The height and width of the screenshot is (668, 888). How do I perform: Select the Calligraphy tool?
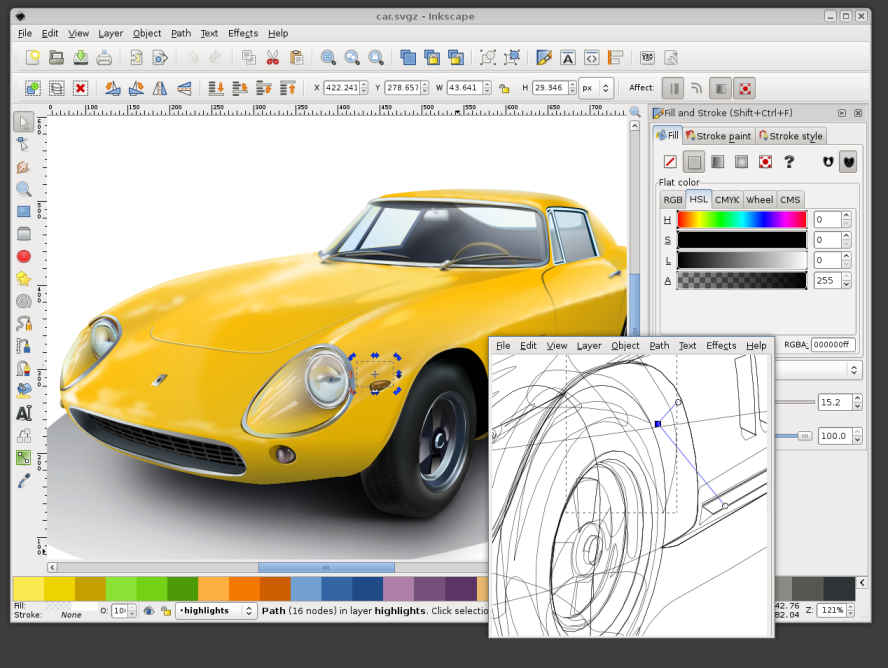tap(23, 369)
